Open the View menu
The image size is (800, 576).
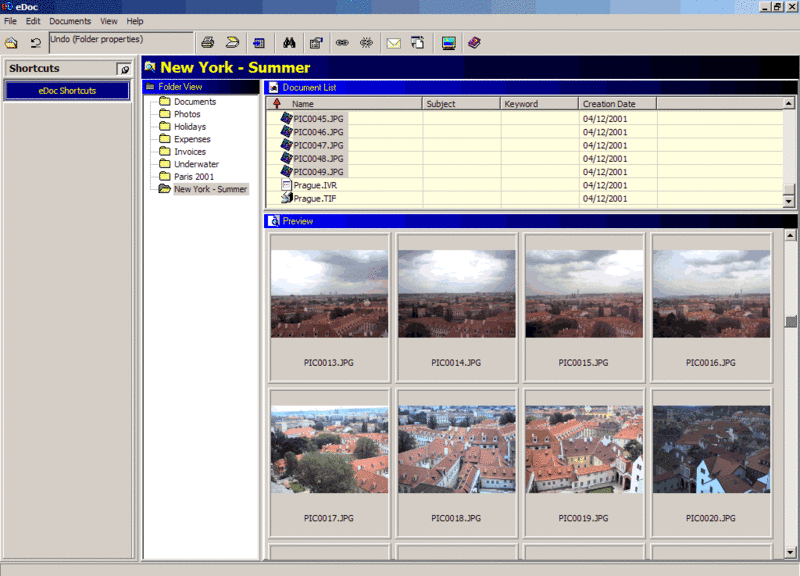[109, 21]
